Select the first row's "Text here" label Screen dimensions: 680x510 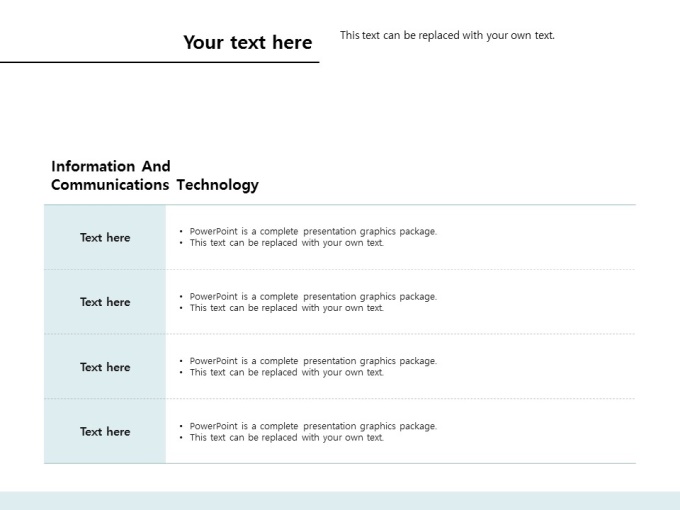pos(105,238)
